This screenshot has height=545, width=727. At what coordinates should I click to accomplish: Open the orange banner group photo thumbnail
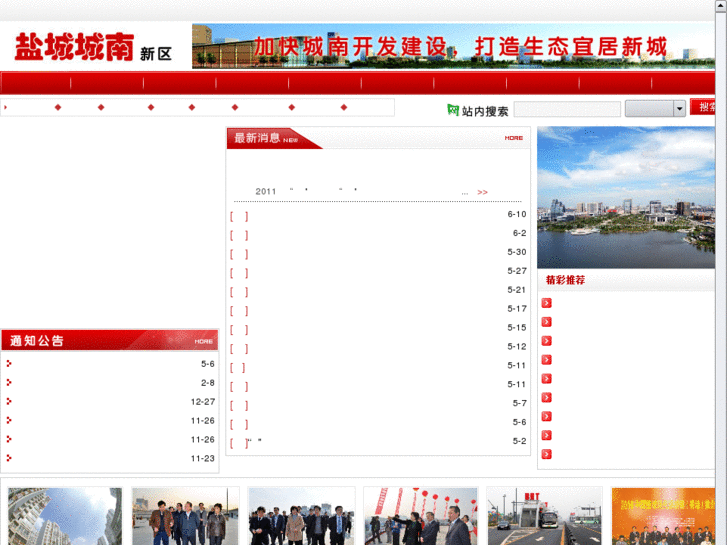[663, 516]
